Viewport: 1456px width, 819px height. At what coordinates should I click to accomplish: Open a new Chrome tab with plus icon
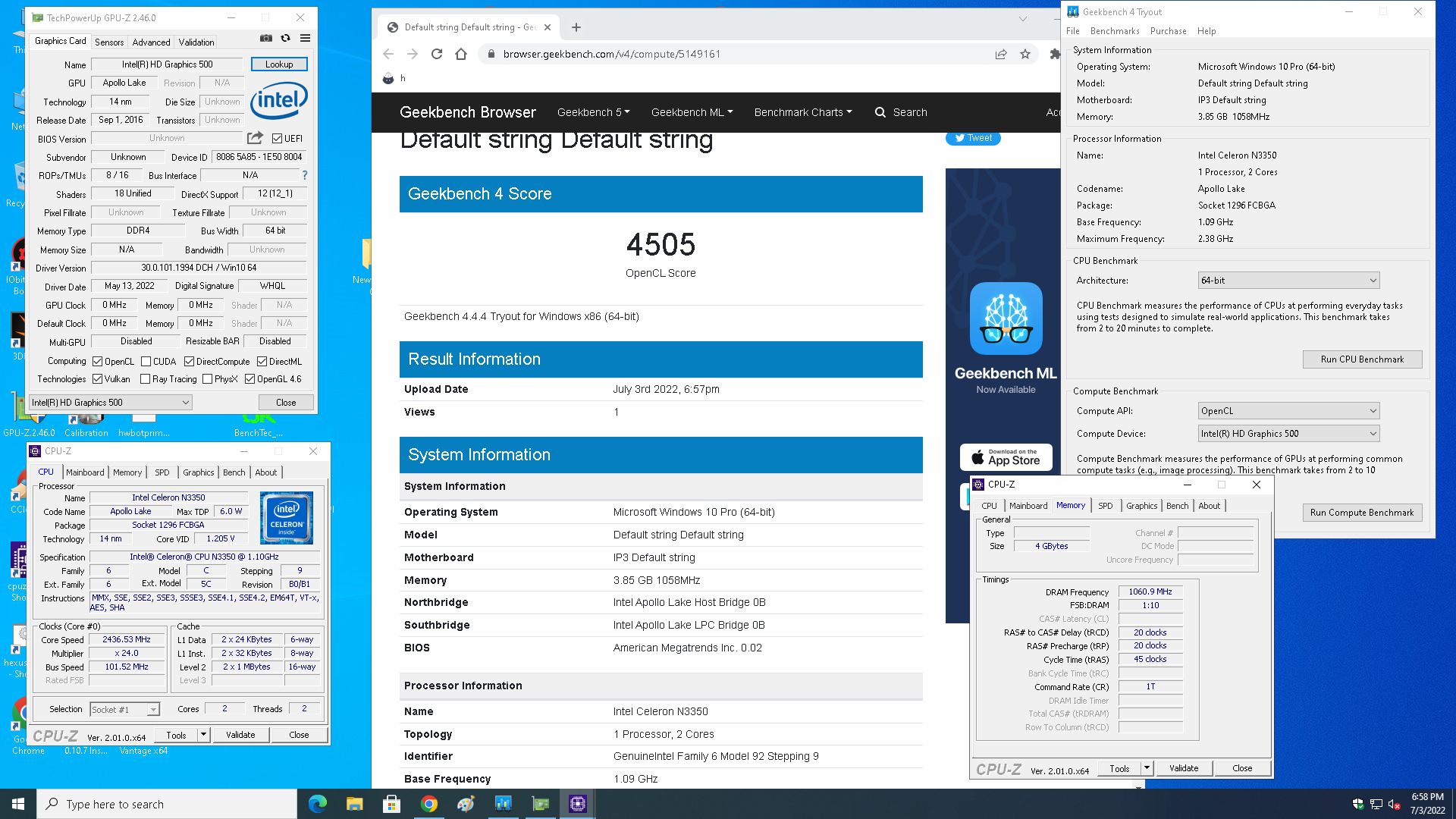click(576, 27)
